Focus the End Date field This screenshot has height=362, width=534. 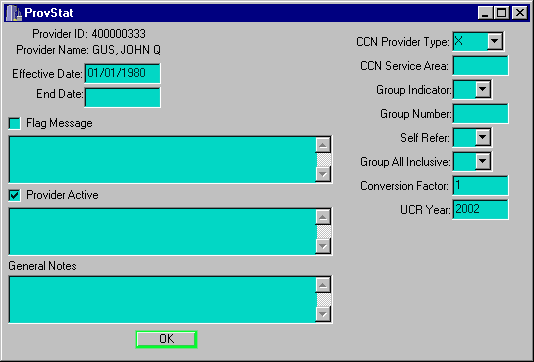pyautogui.click(x=123, y=97)
